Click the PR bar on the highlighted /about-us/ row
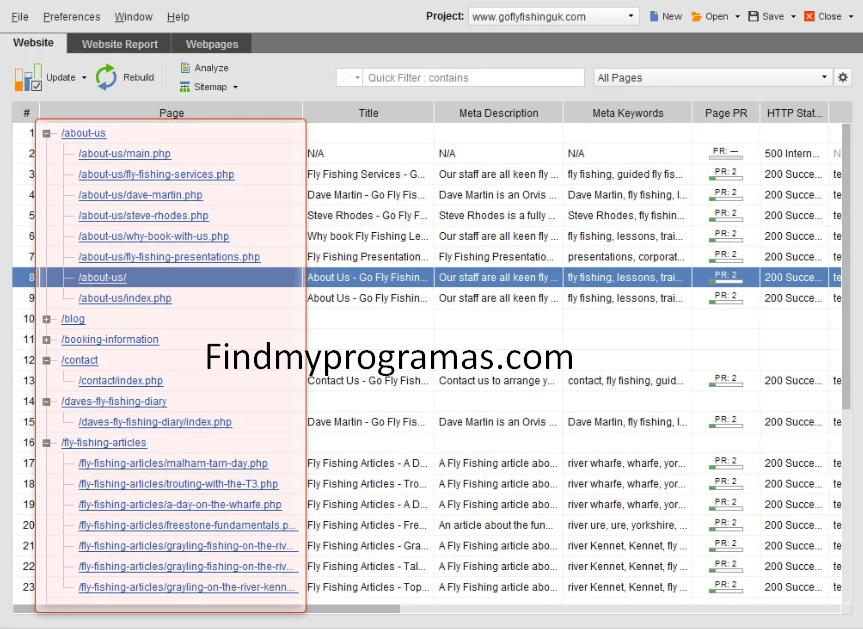The image size is (863, 629). click(x=726, y=277)
